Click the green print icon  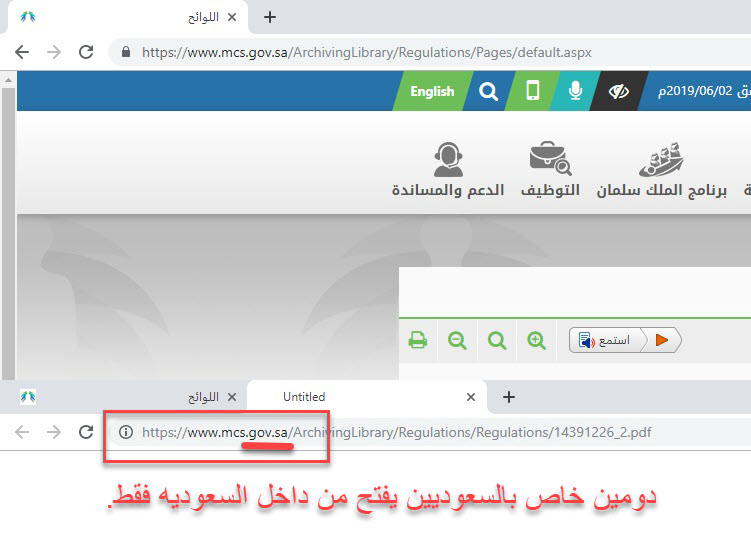(x=418, y=341)
